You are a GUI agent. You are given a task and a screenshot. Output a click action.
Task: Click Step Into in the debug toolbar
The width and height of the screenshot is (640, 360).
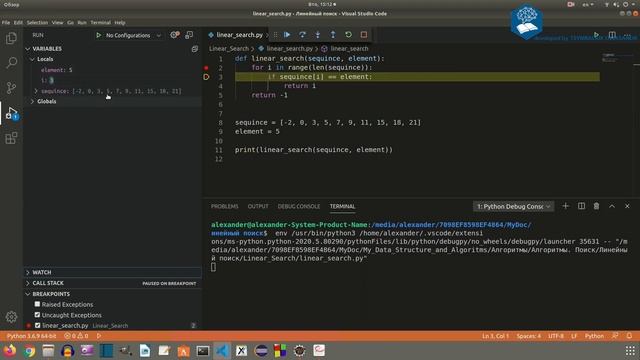click(x=318, y=35)
